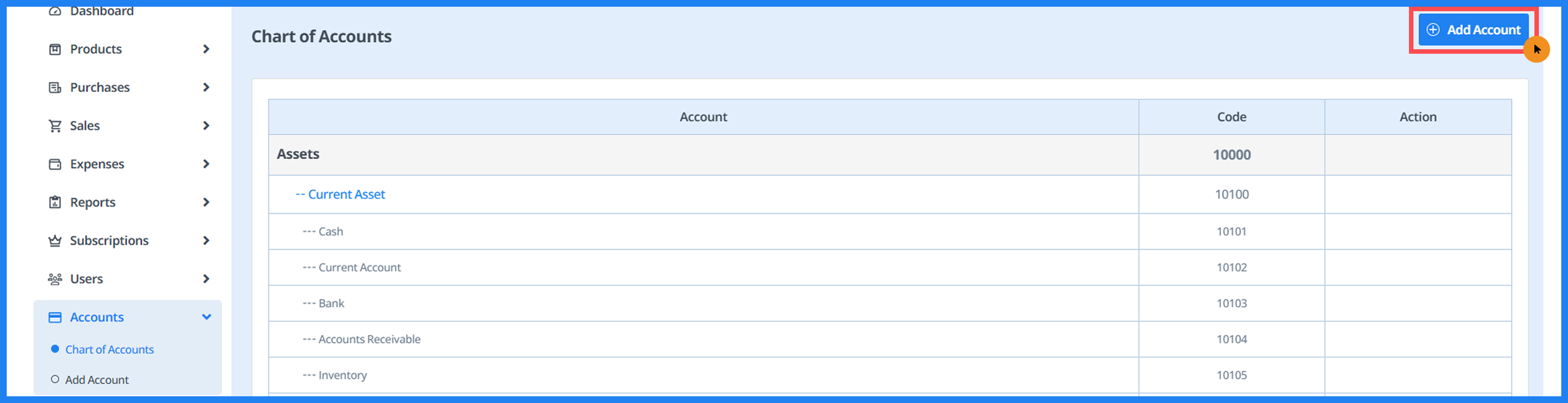Click the Accounts Receivable row
Screen dimensions: 1568x403
click(890, 340)
